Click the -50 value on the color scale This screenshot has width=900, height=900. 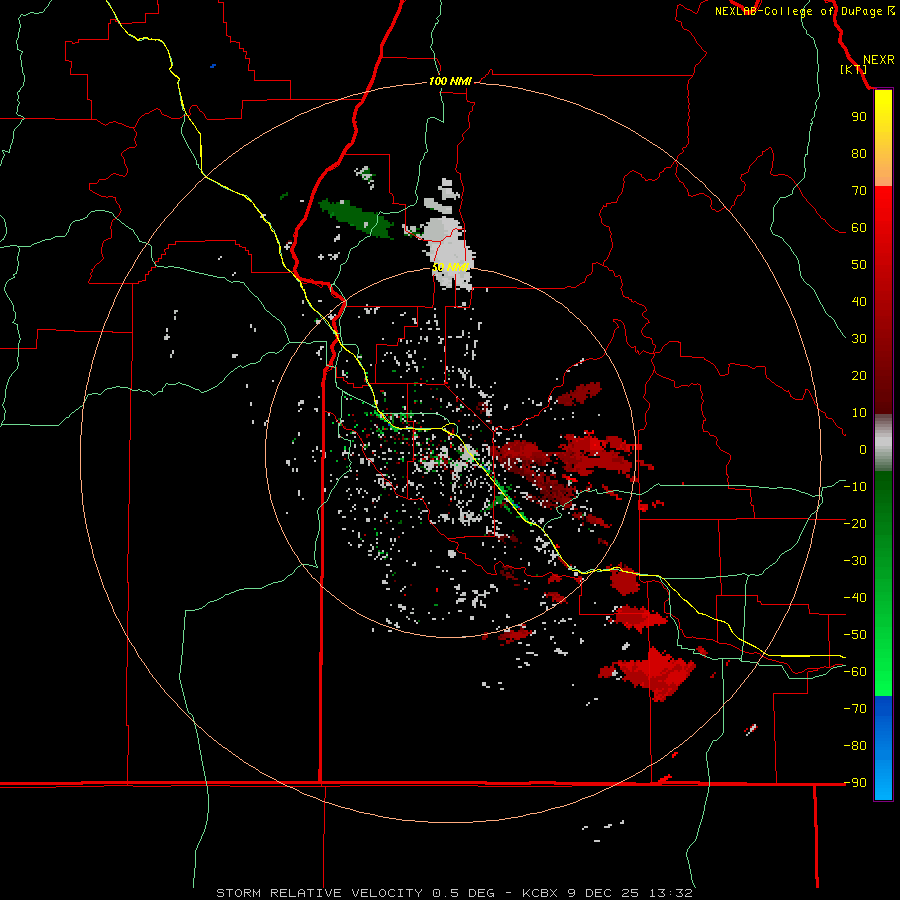(855, 634)
